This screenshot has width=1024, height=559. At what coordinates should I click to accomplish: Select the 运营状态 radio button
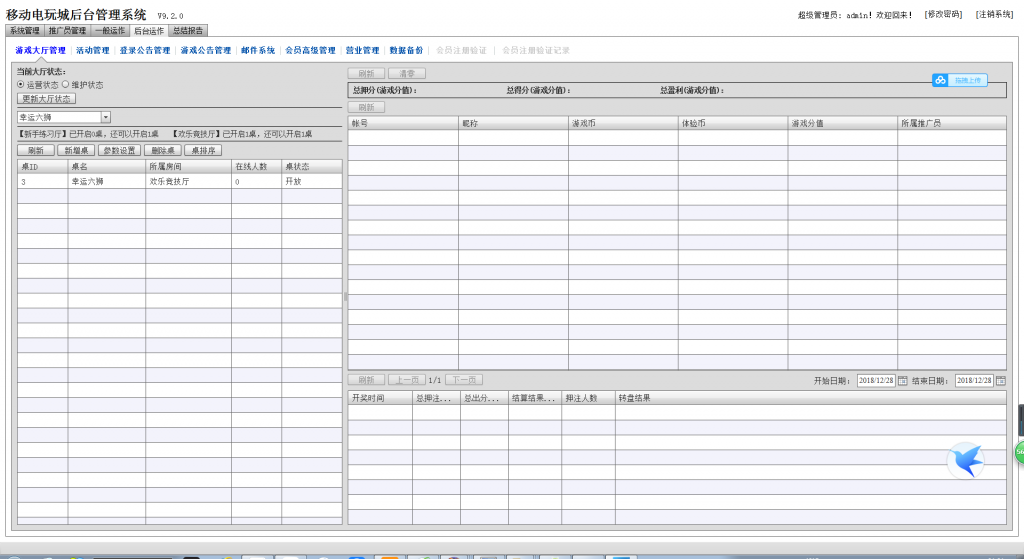(x=21, y=85)
